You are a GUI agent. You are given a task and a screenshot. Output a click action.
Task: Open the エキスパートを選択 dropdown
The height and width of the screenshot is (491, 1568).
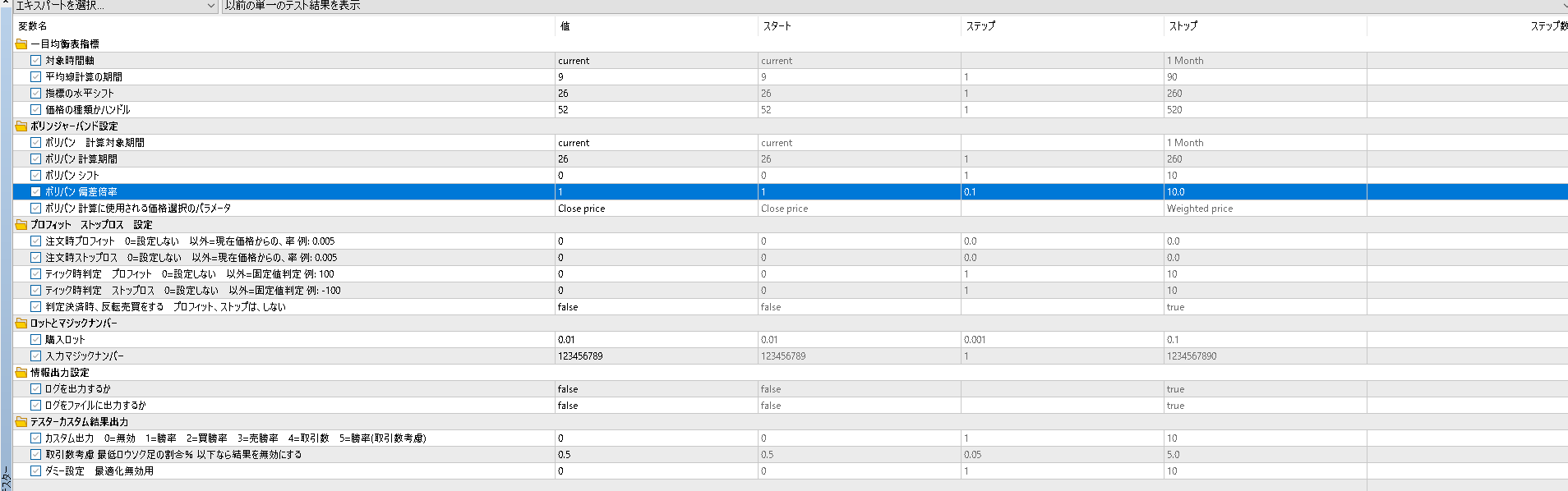[x=116, y=6]
